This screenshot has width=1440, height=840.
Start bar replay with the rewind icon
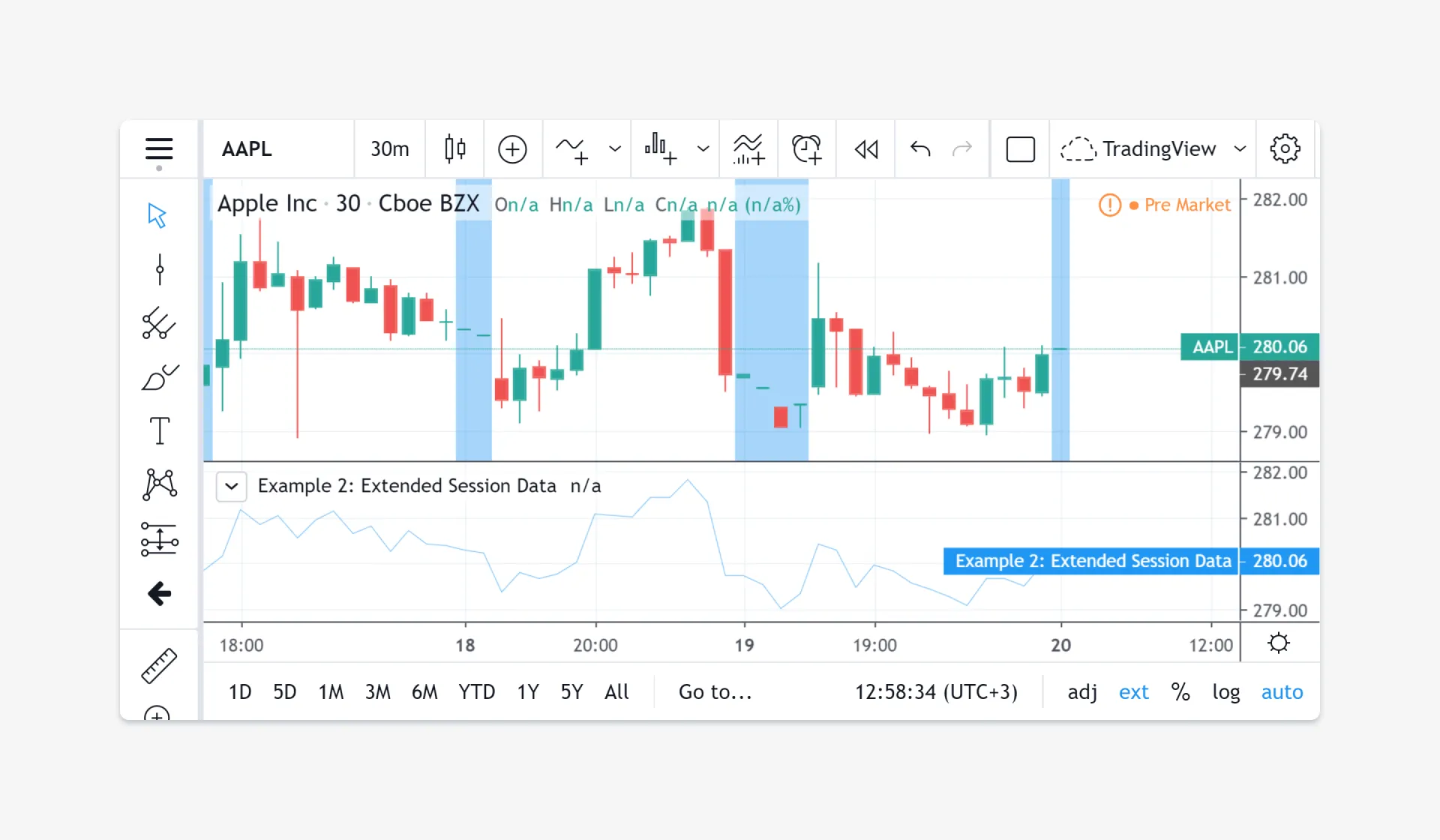[x=865, y=148]
